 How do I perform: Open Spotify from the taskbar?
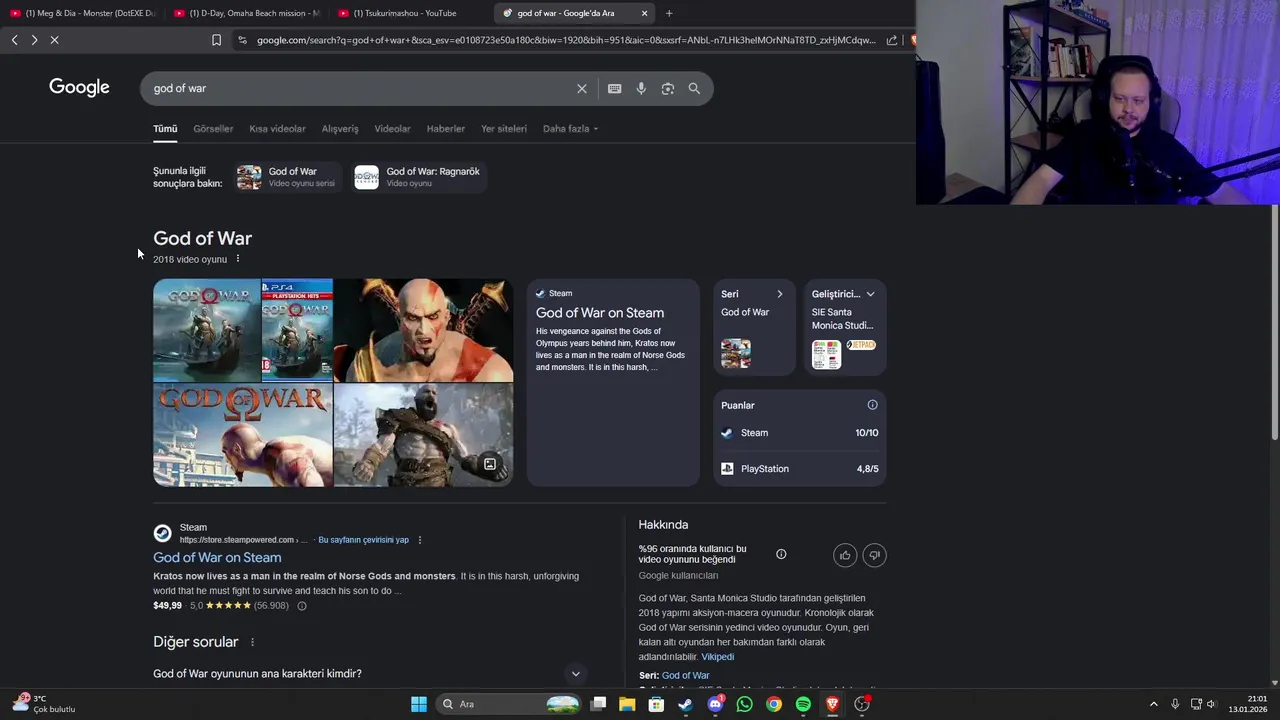[x=803, y=704]
